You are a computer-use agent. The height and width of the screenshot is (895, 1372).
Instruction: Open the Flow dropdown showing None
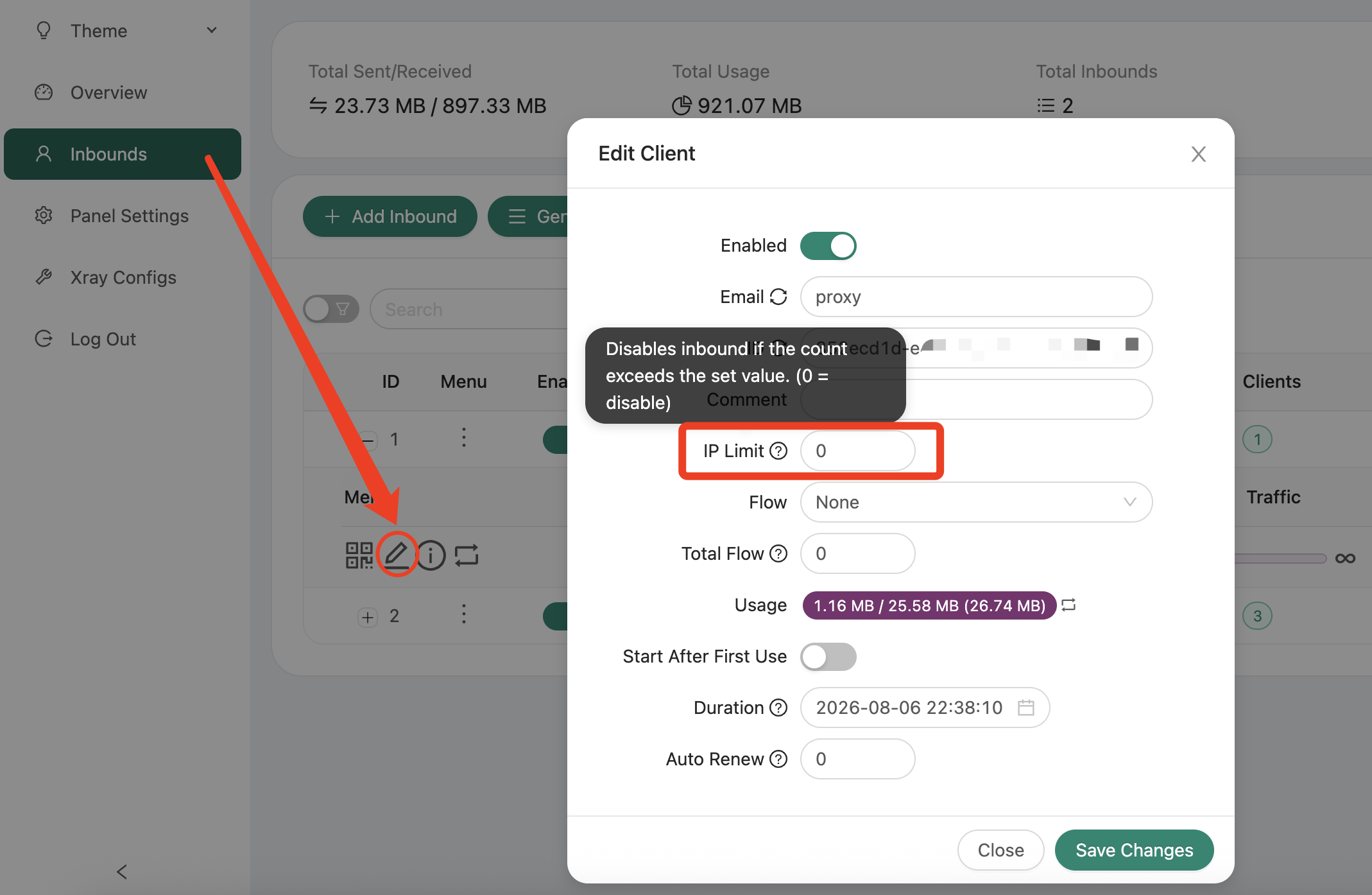click(975, 502)
